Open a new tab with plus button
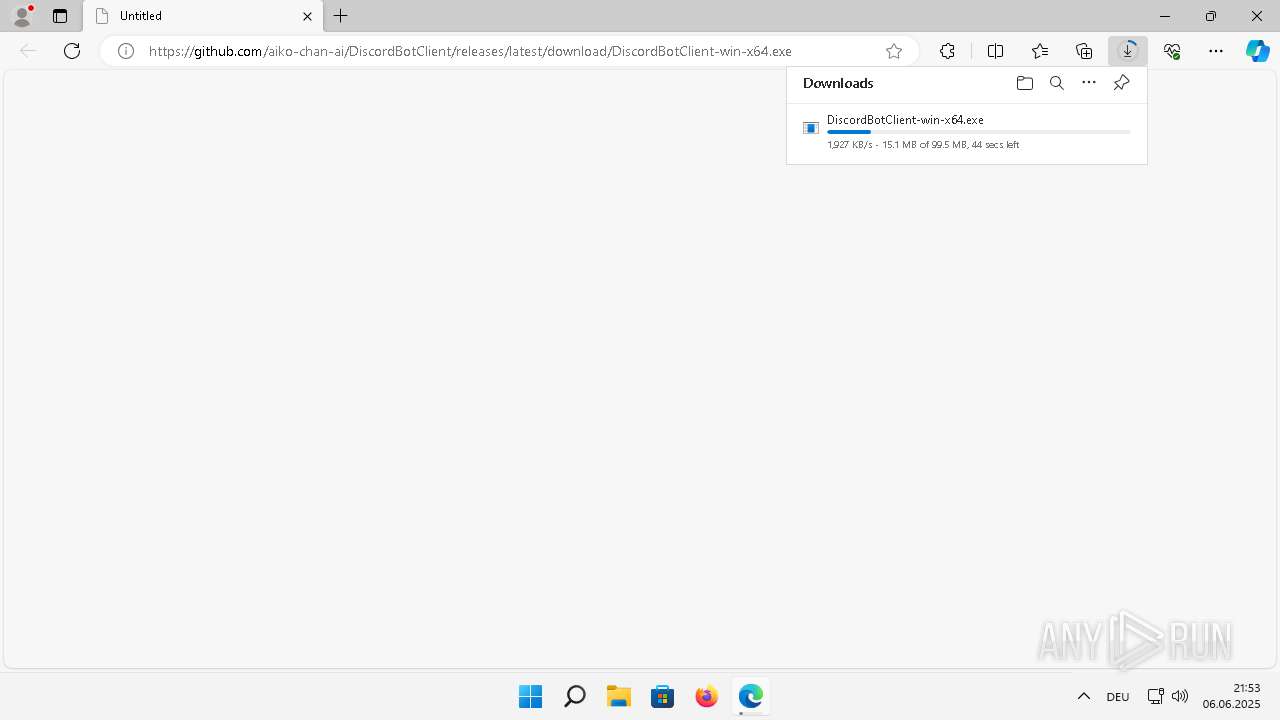1280x720 pixels. click(x=341, y=16)
